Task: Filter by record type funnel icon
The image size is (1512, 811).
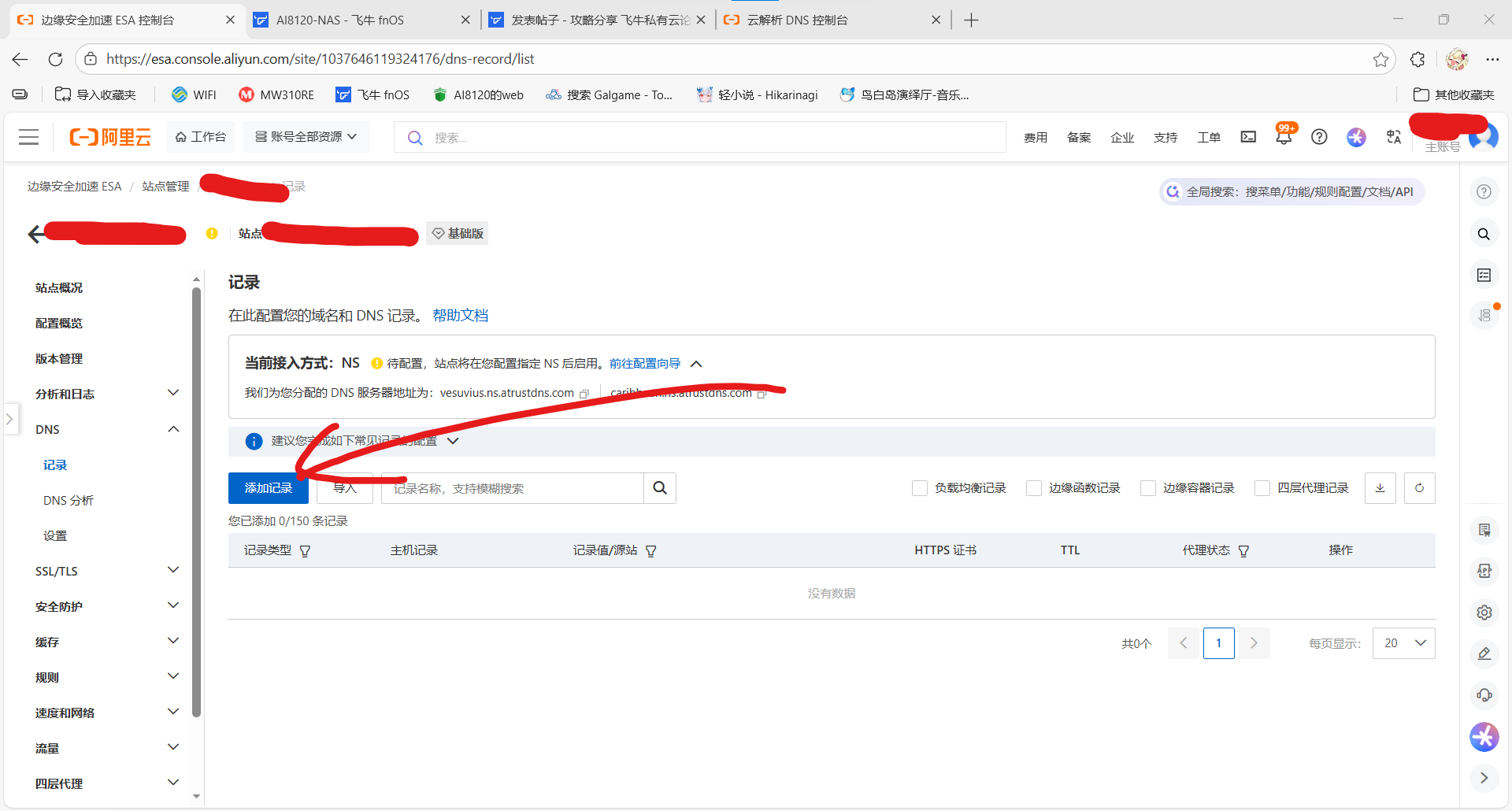Action: [x=306, y=551]
